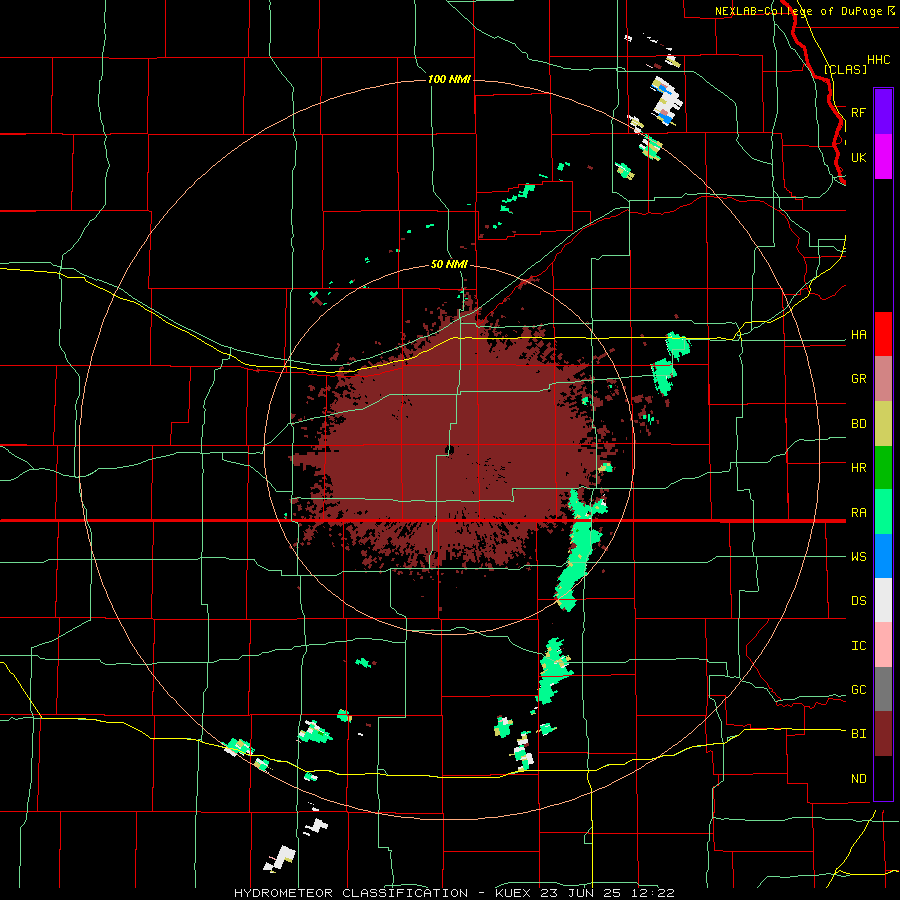Viewport: 900px width, 900px height.
Task: Click the DS legend label
Action: (x=858, y=601)
